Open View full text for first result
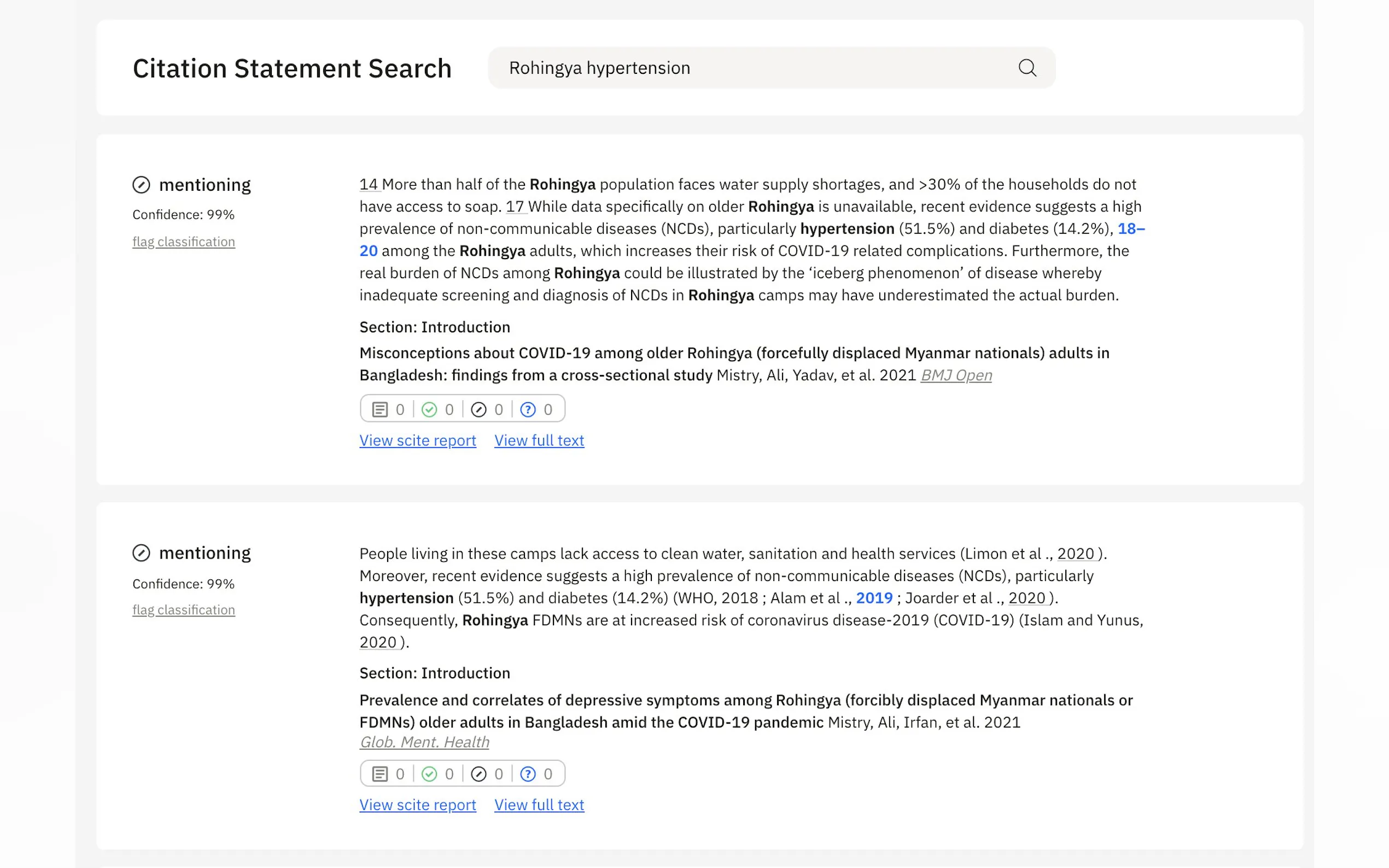 [539, 441]
